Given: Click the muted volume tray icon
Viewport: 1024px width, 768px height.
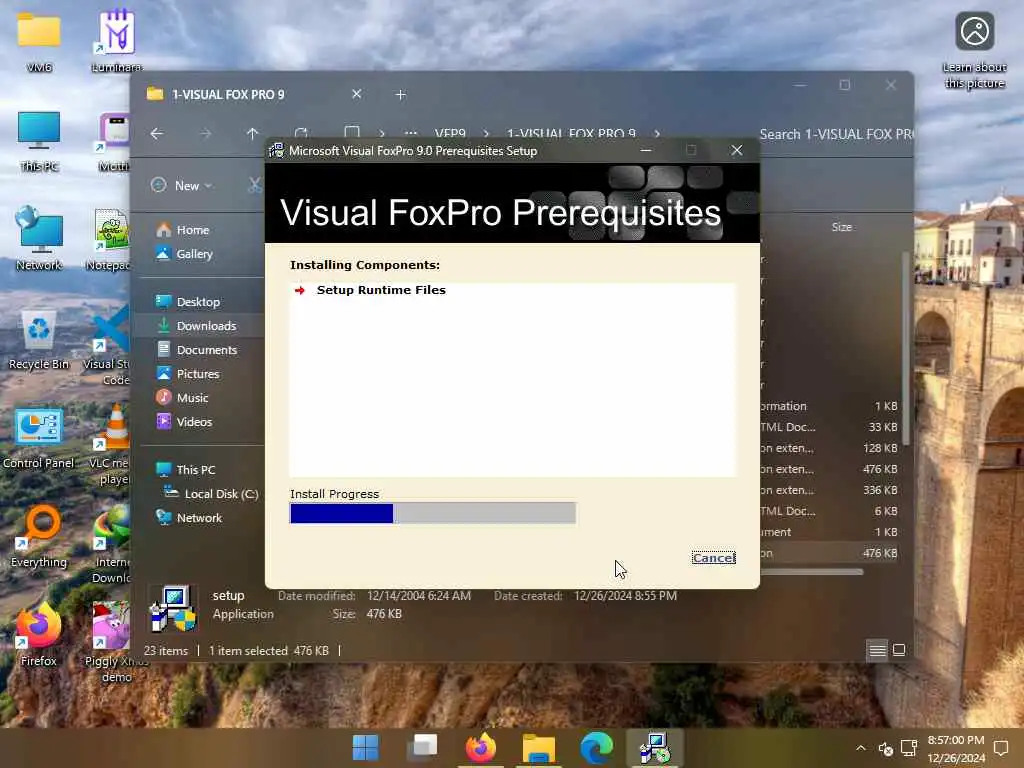Looking at the screenshot, I should 886,748.
